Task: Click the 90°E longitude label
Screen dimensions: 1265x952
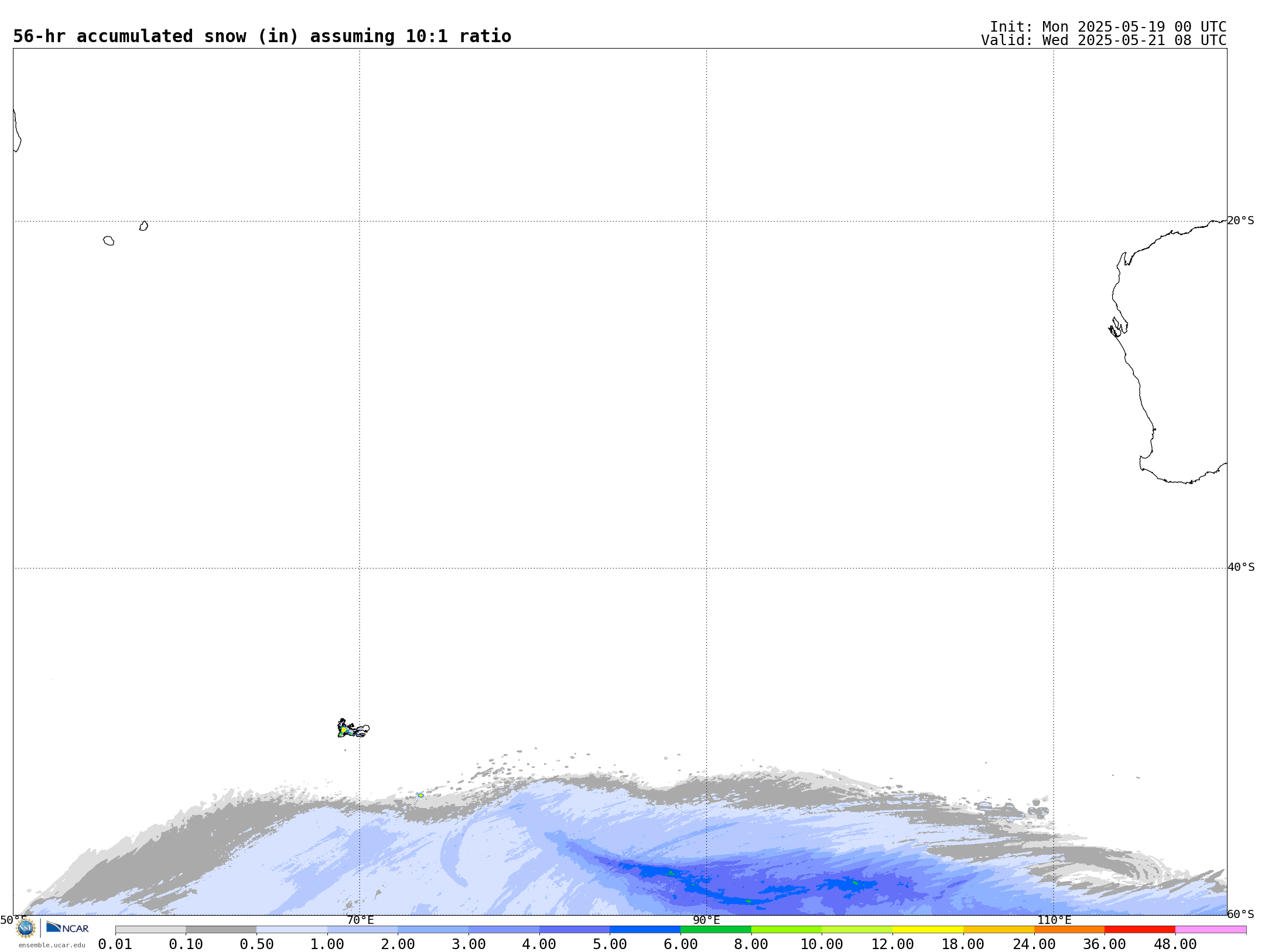Action: click(706, 920)
